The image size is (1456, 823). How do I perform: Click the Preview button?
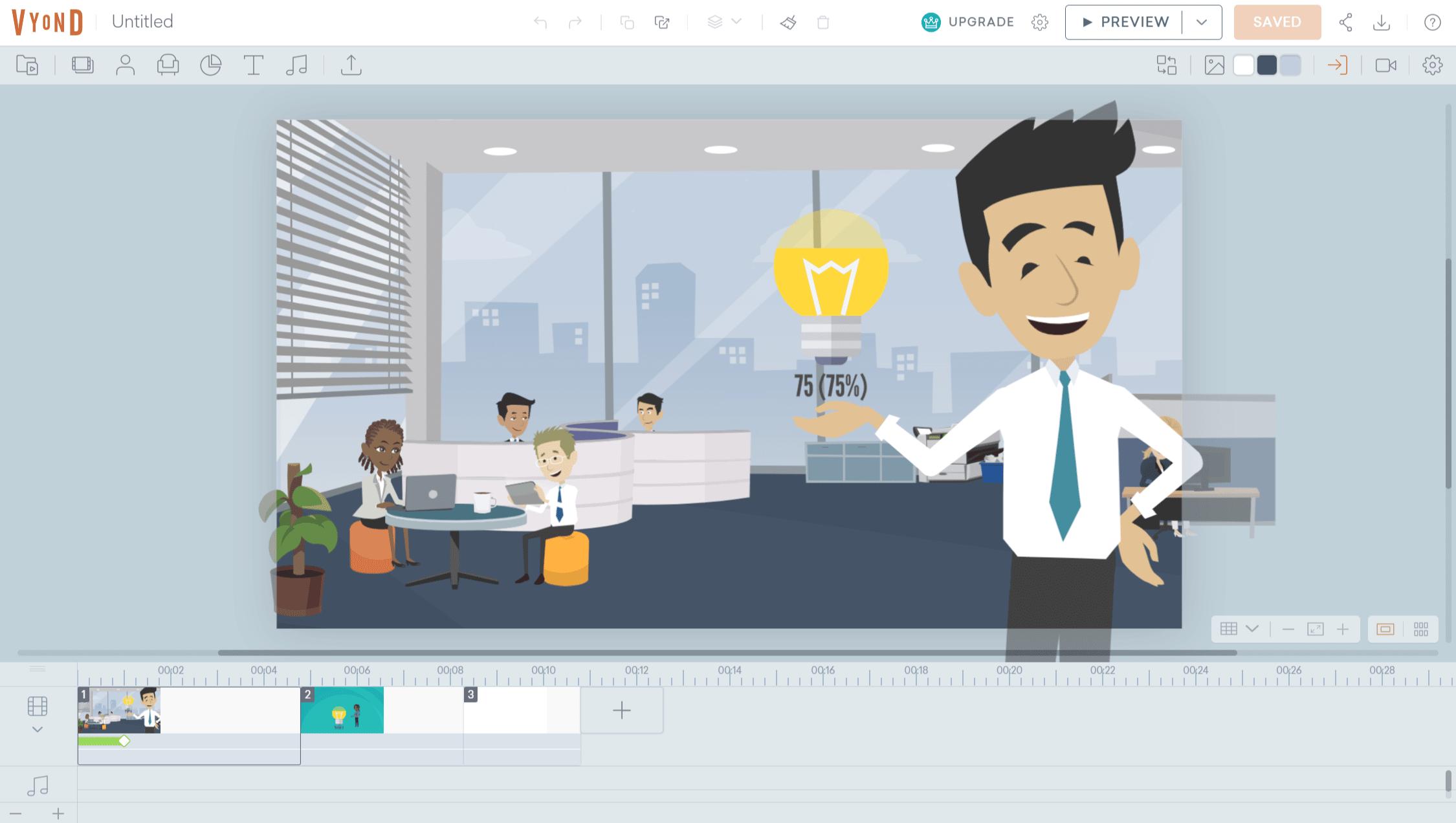pos(1125,23)
